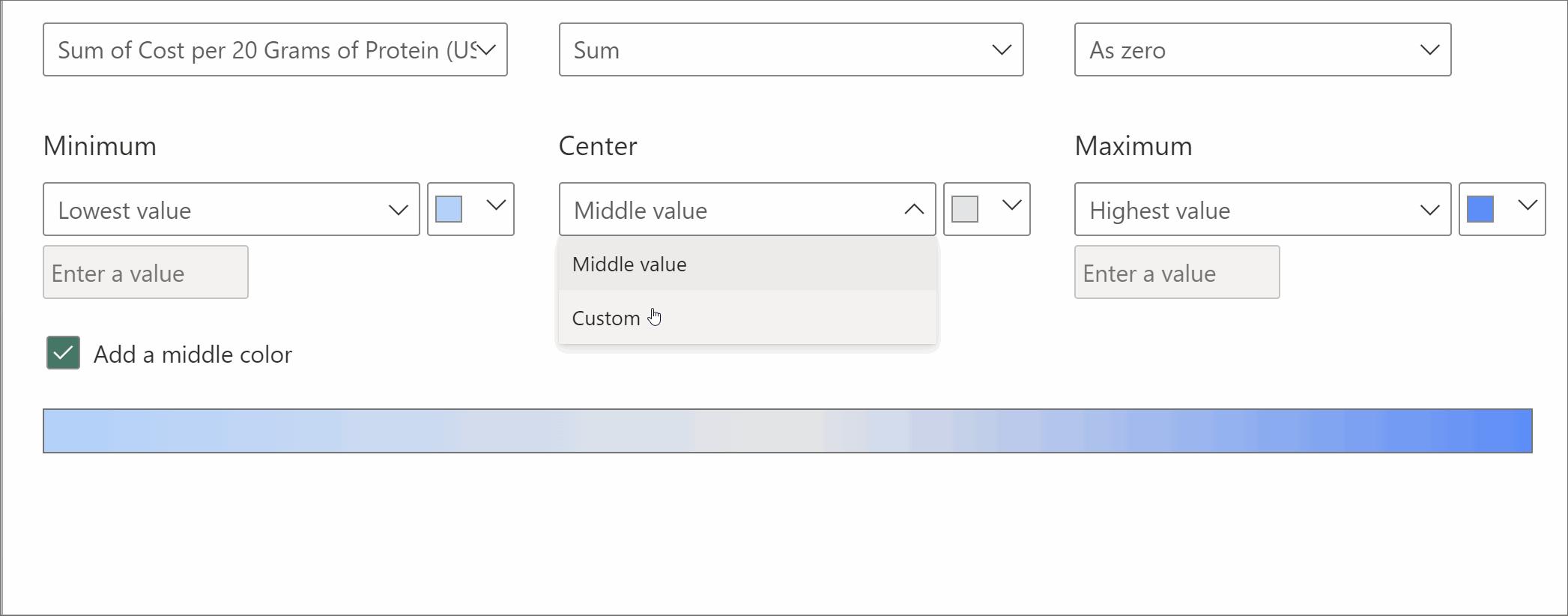This screenshot has width=1568, height=616.
Task: Click the gradient preview bar
Action: (787, 431)
